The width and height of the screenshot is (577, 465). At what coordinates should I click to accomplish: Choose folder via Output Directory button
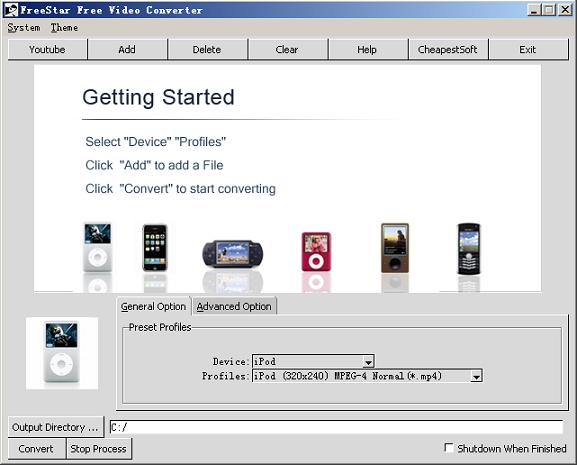tap(56, 427)
